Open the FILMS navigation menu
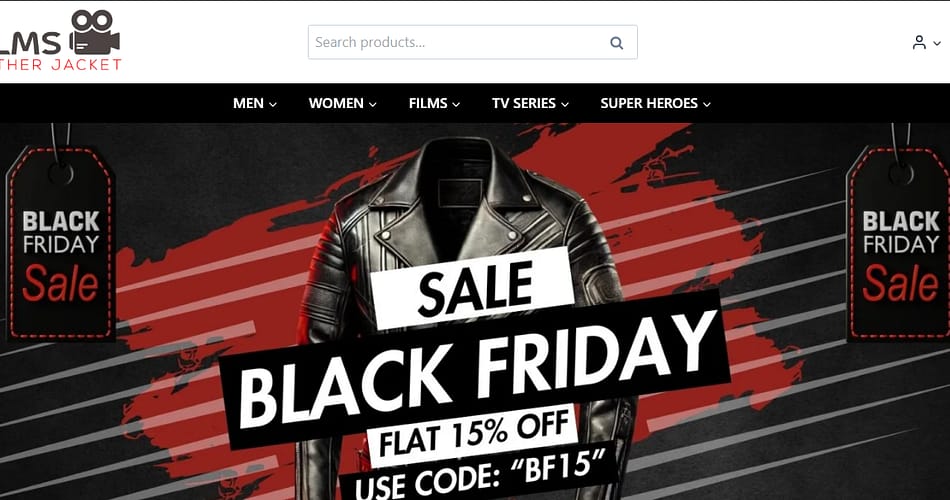The width and height of the screenshot is (950, 500). pyautogui.click(x=428, y=103)
